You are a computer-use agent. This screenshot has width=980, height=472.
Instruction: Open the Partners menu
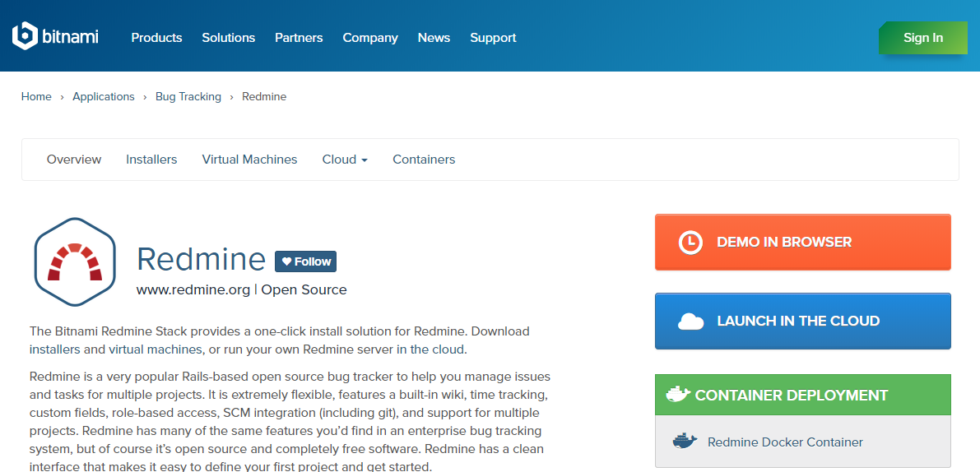coord(299,38)
